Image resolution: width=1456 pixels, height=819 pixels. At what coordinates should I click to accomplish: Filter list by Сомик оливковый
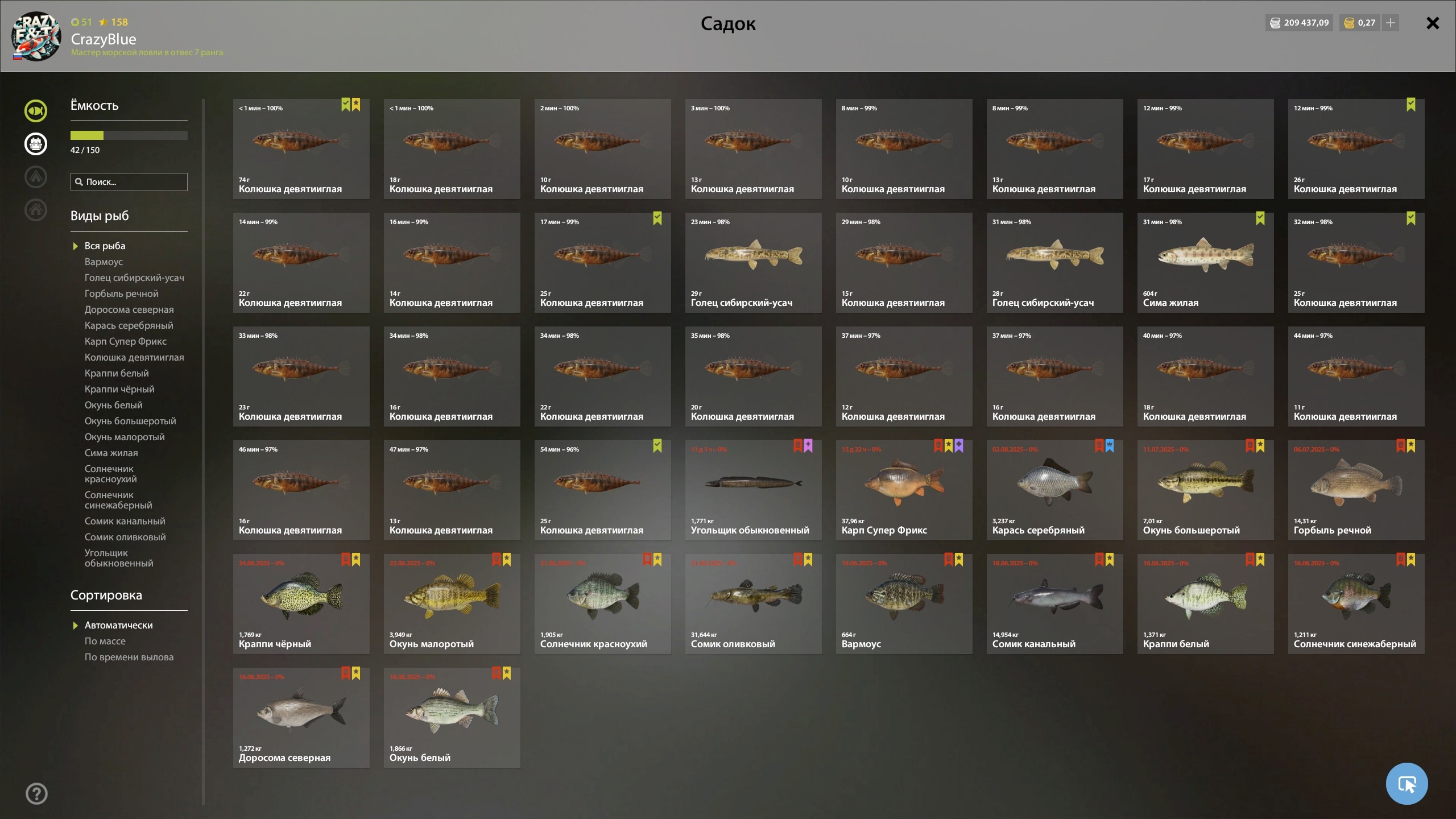coord(125,537)
